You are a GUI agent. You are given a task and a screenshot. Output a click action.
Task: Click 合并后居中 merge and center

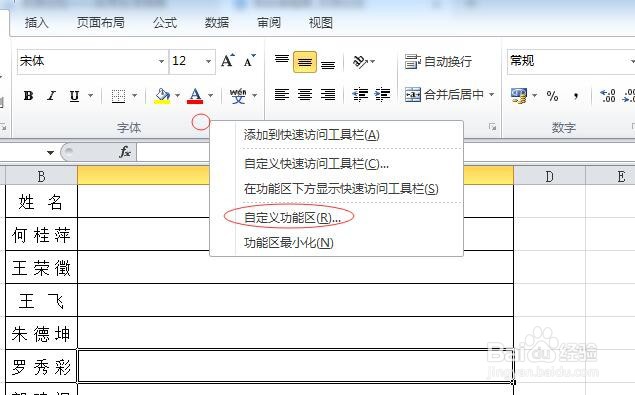[445, 95]
